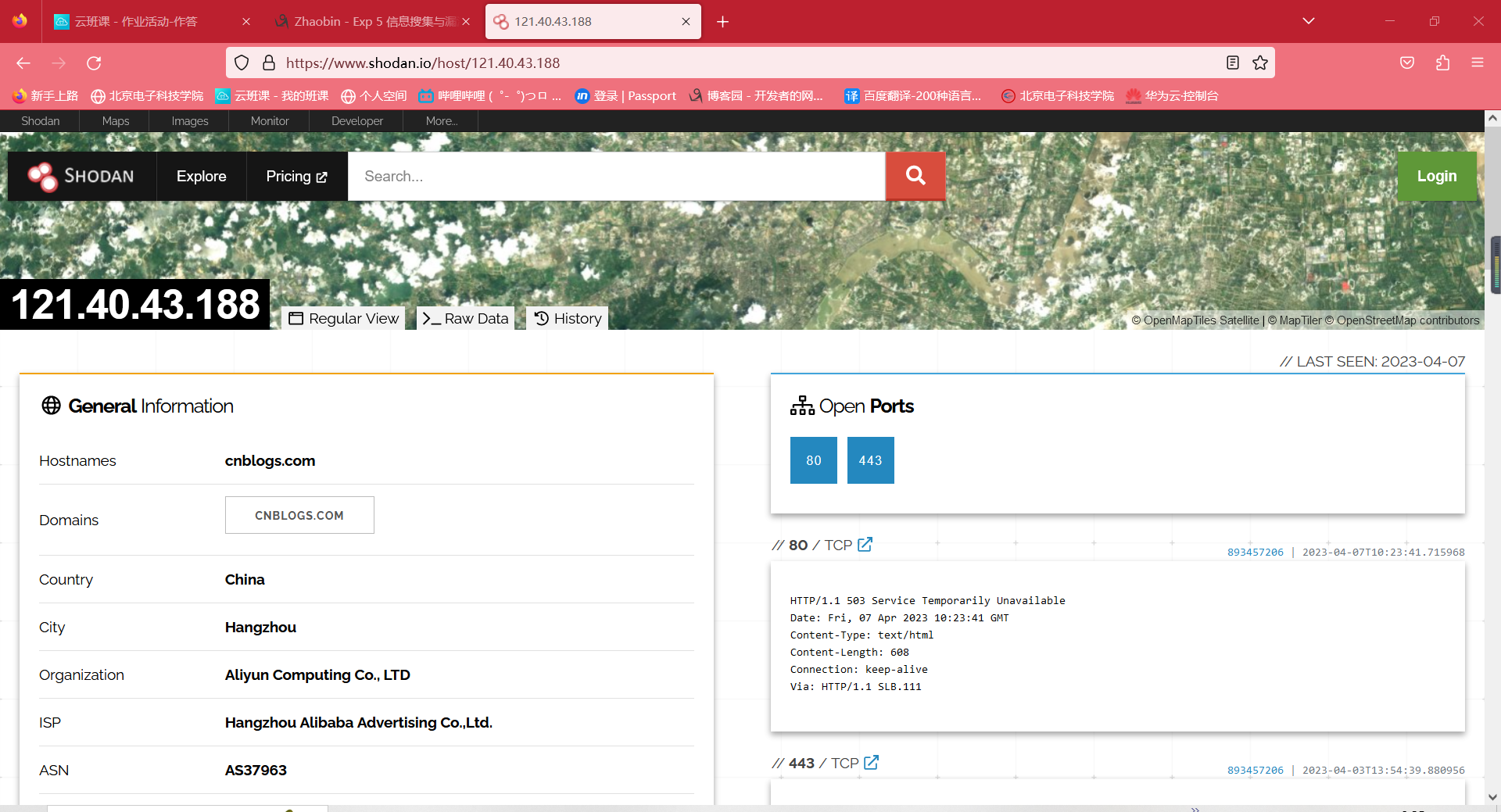Jump to open port 443
The image size is (1501, 812).
click(871, 460)
